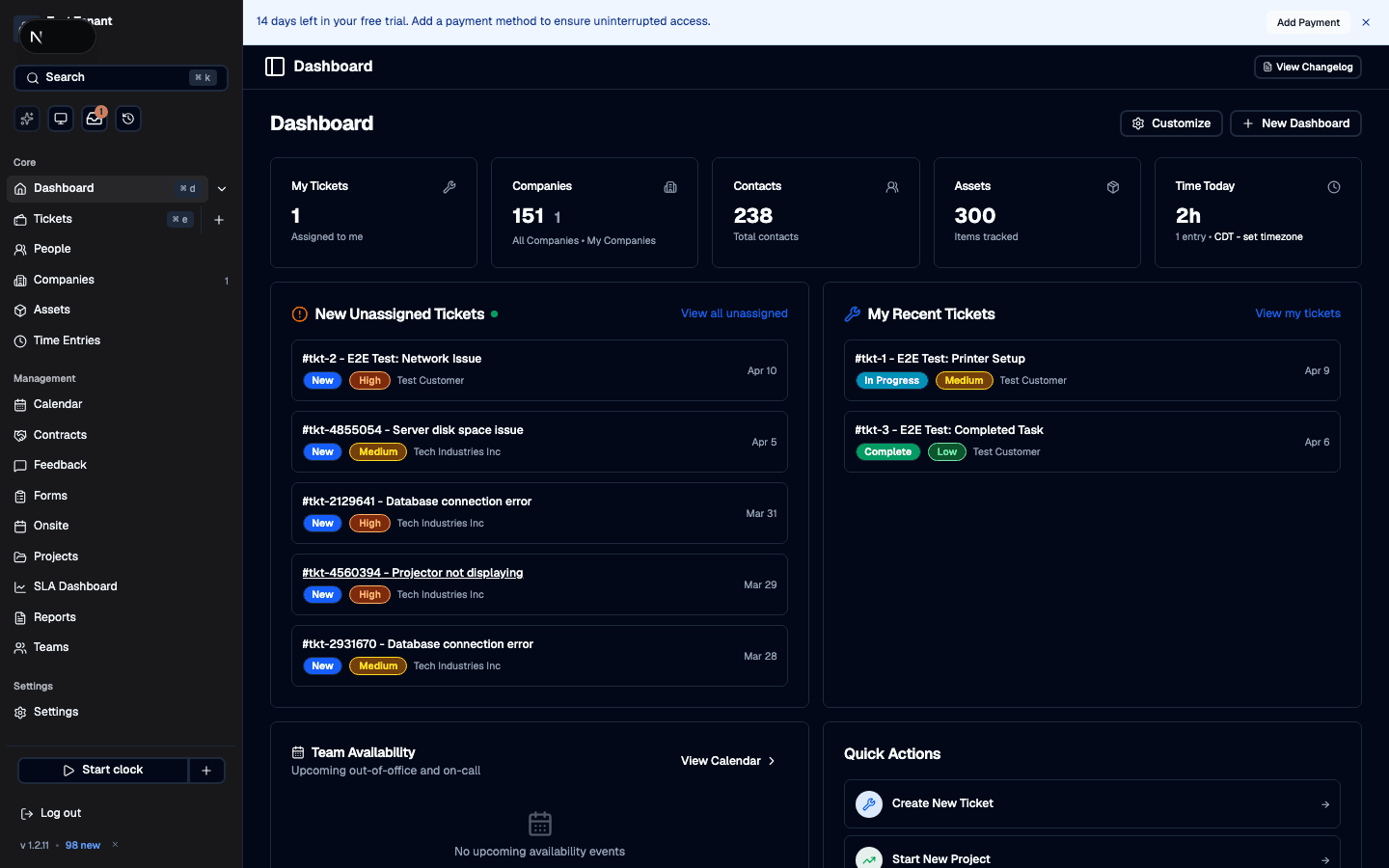This screenshot has height=868, width=1389.
Task: Click the history clock icon in sidebar
Action: coord(128,118)
